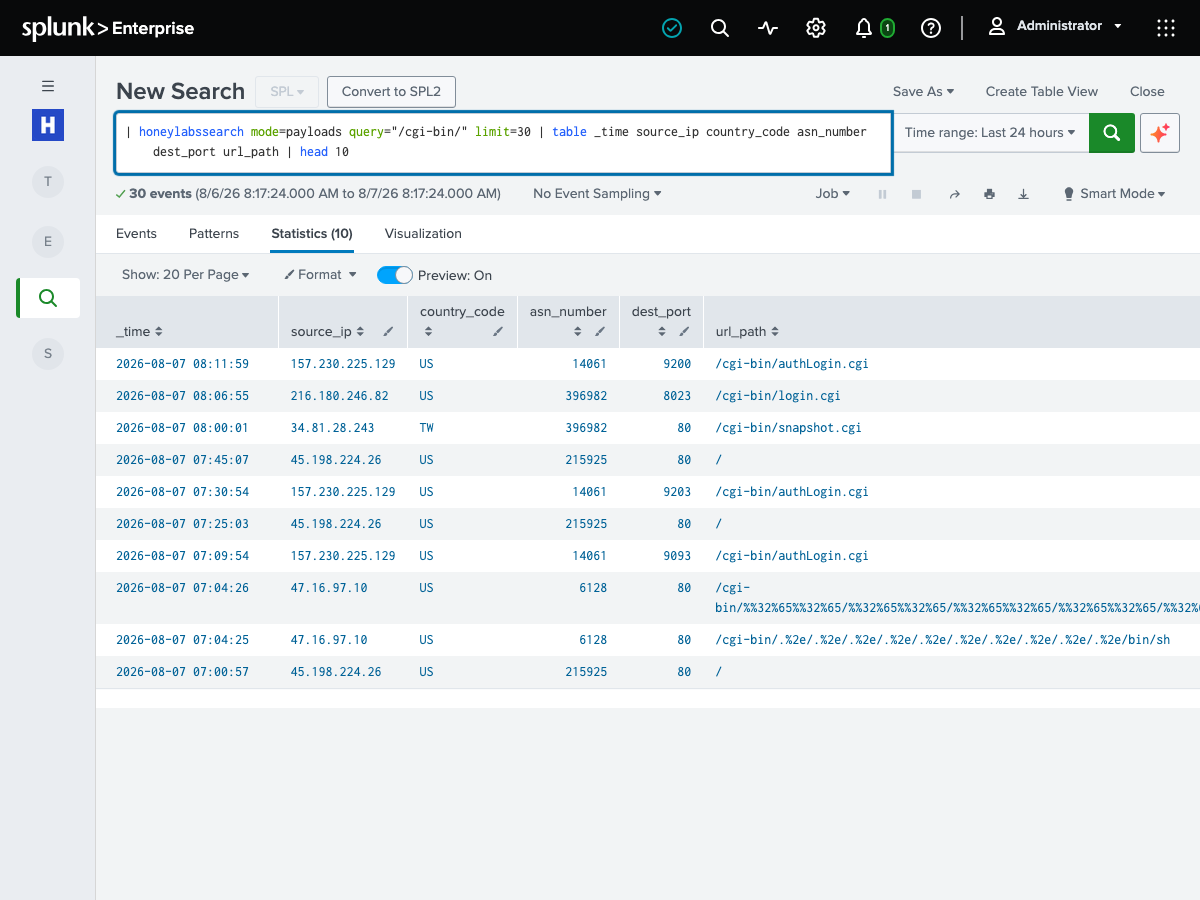Select the Statistics (10) tab
Screen dimensions: 1200x900
(x=312, y=233)
